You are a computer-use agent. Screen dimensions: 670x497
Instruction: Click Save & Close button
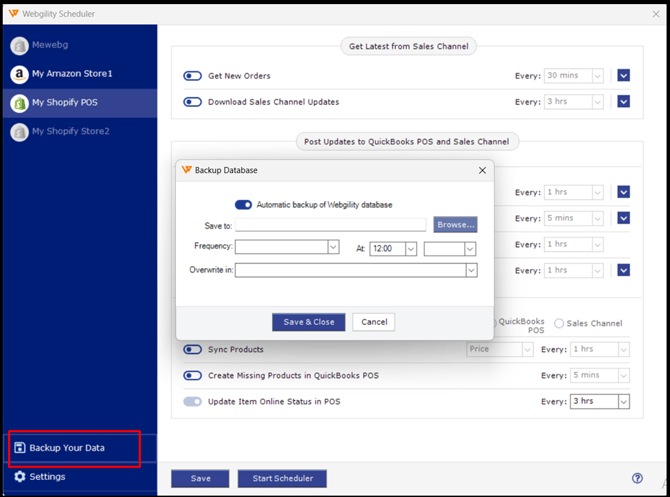pos(308,322)
